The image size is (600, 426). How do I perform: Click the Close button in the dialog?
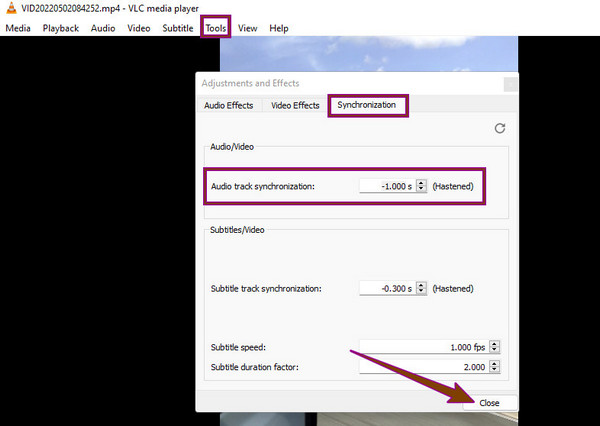[x=490, y=403]
